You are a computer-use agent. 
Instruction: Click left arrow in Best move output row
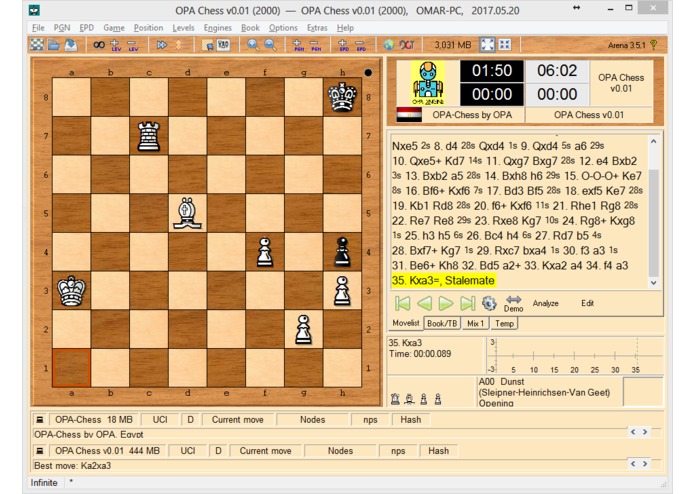(633, 463)
